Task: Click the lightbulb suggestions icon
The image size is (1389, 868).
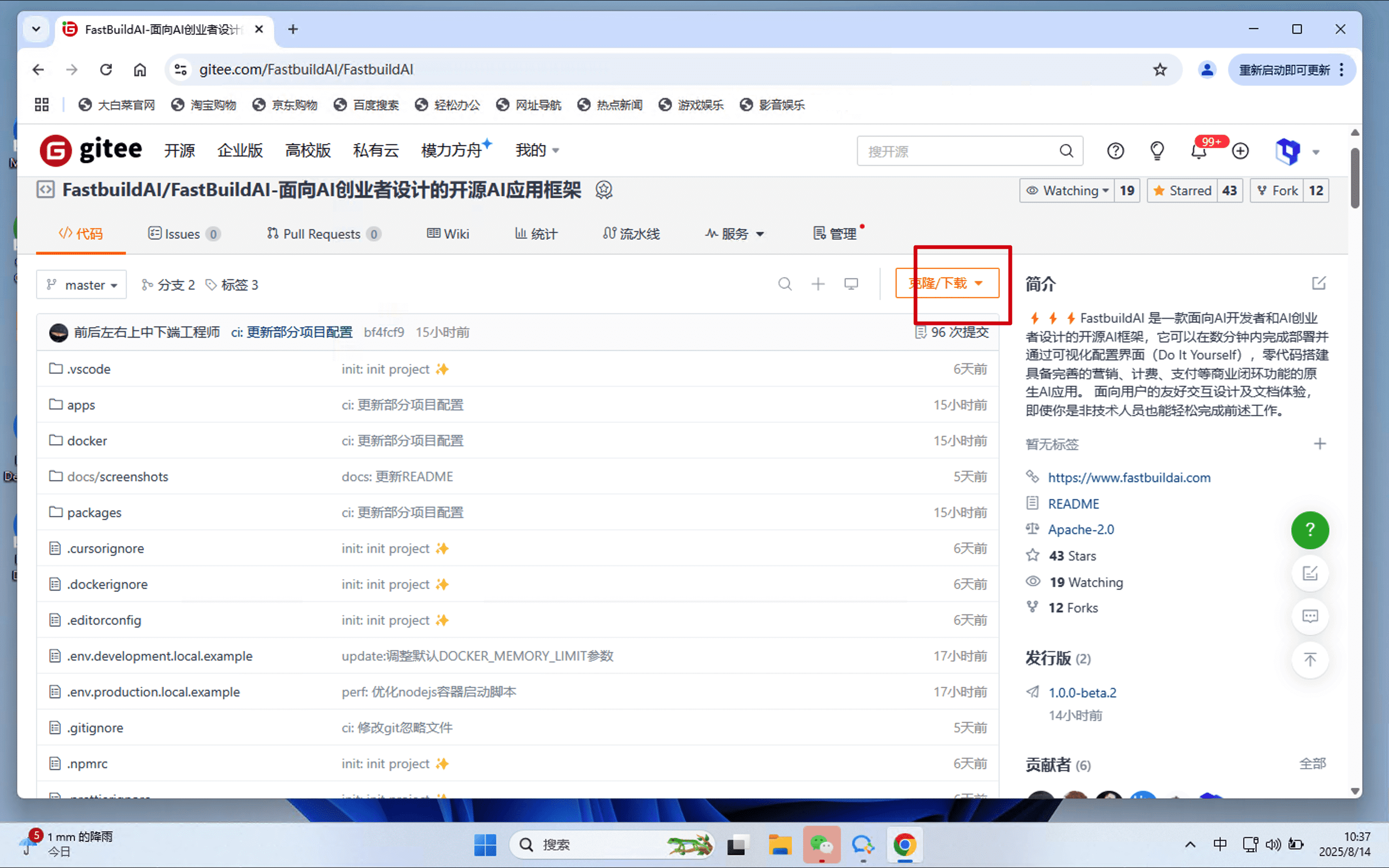Action: click(1157, 150)
